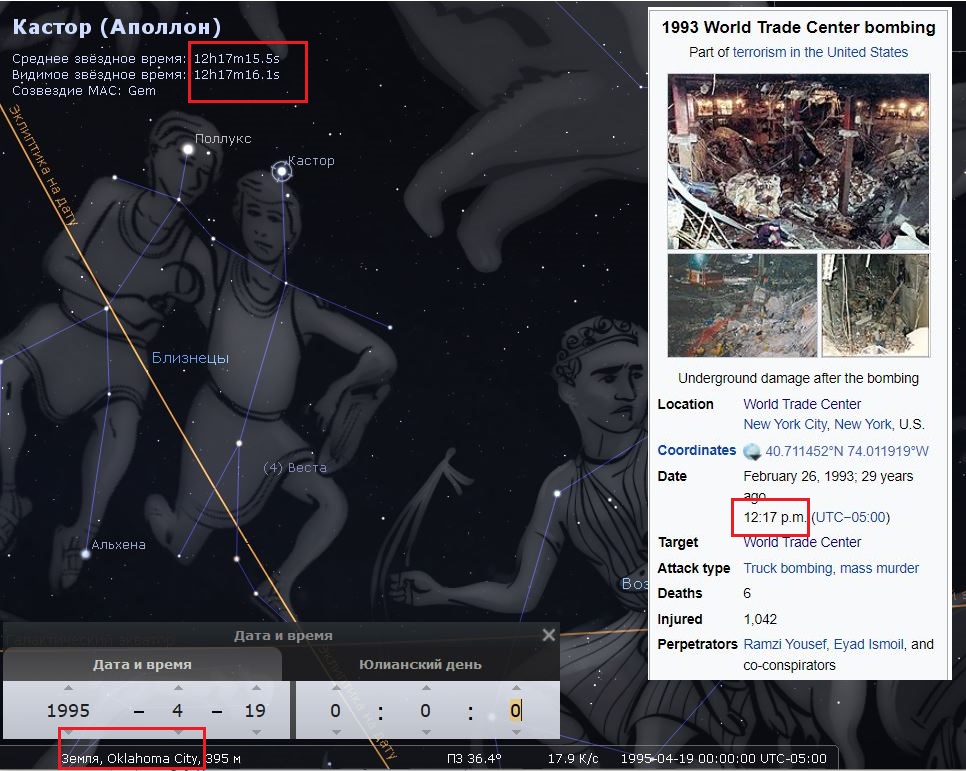Increase the day with its up arrow
The image size is (966, 771).
(x=256, y=687)
